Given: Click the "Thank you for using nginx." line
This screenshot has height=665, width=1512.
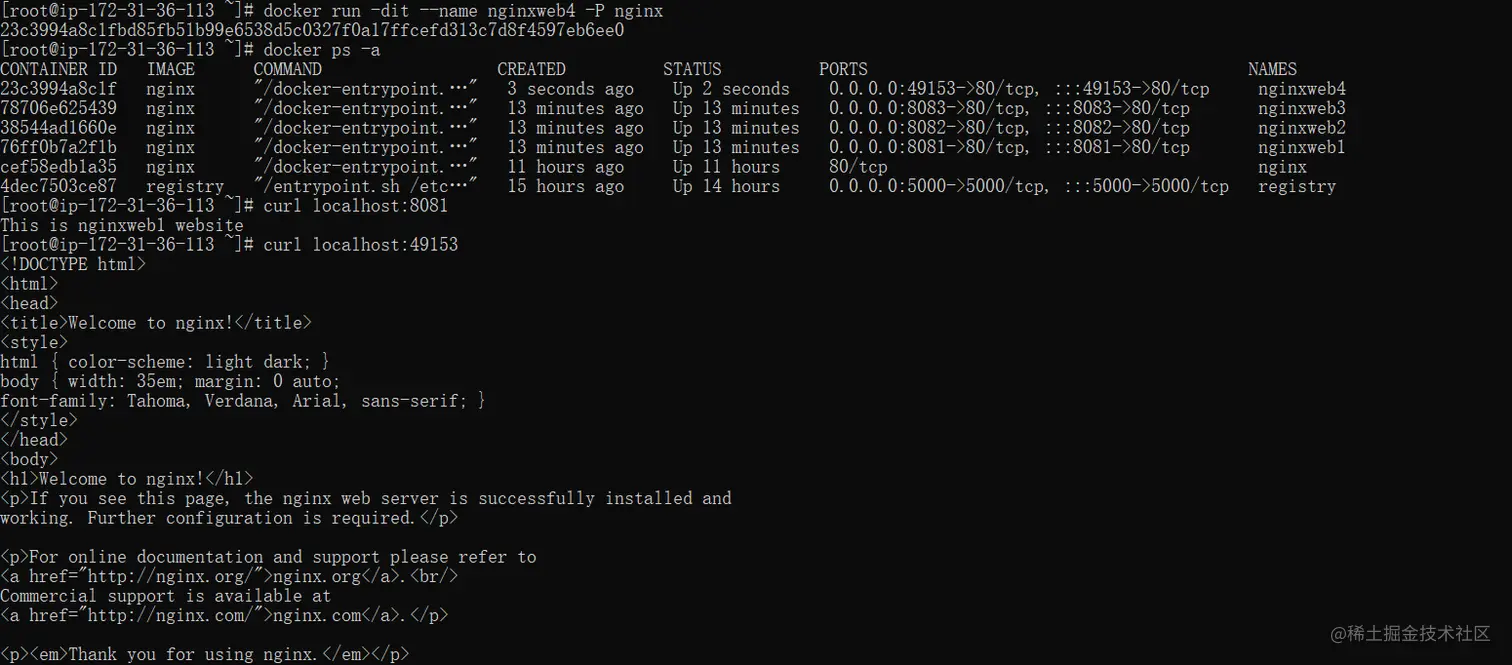Looking at the screenshot, I should point(205,655).
